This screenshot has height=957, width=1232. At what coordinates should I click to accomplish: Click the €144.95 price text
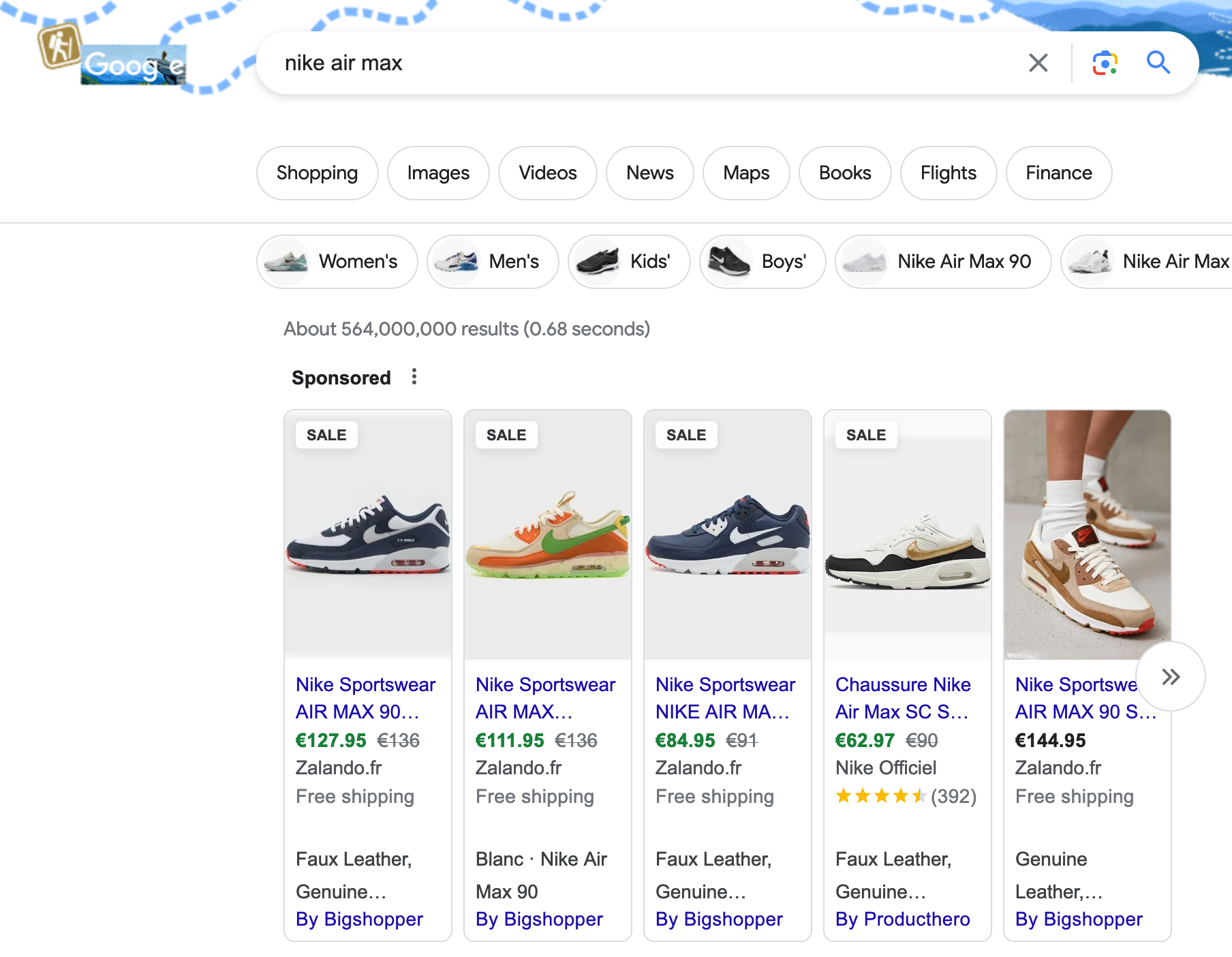click(1050, 740)
